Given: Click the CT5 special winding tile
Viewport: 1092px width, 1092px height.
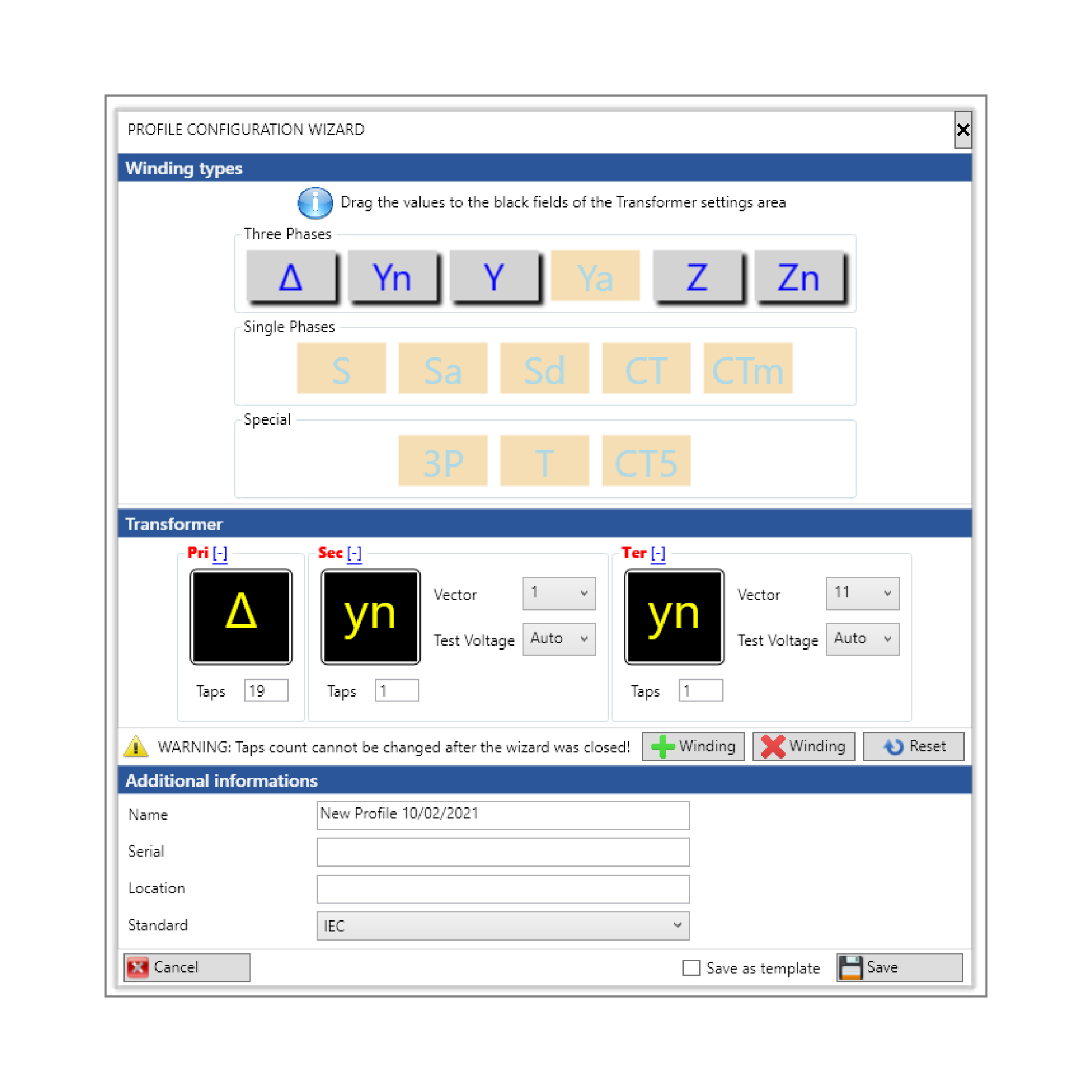Looking at the screenshot, I should tap(646, 461).
